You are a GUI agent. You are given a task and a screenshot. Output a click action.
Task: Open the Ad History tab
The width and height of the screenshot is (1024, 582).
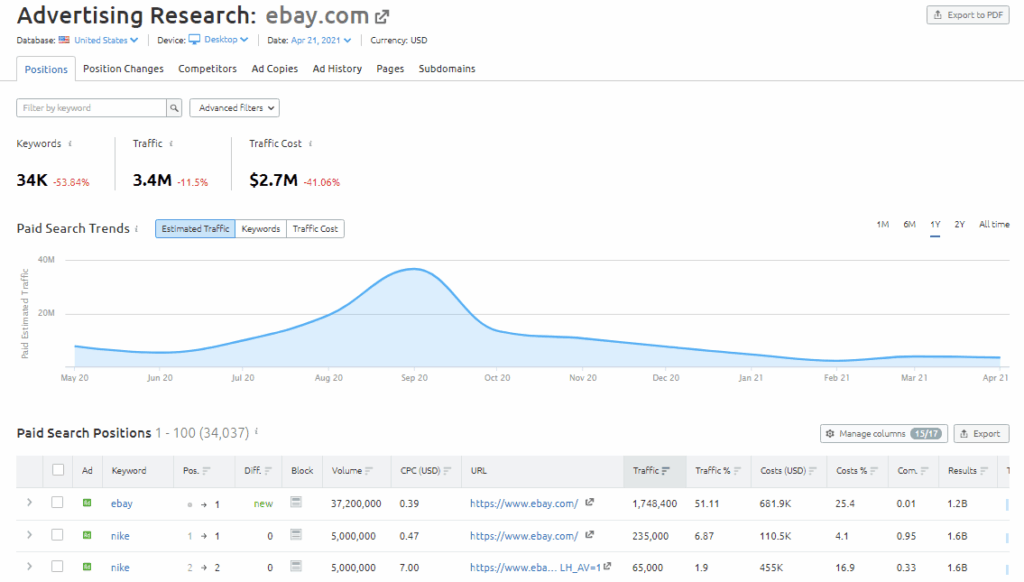point(337,69)
